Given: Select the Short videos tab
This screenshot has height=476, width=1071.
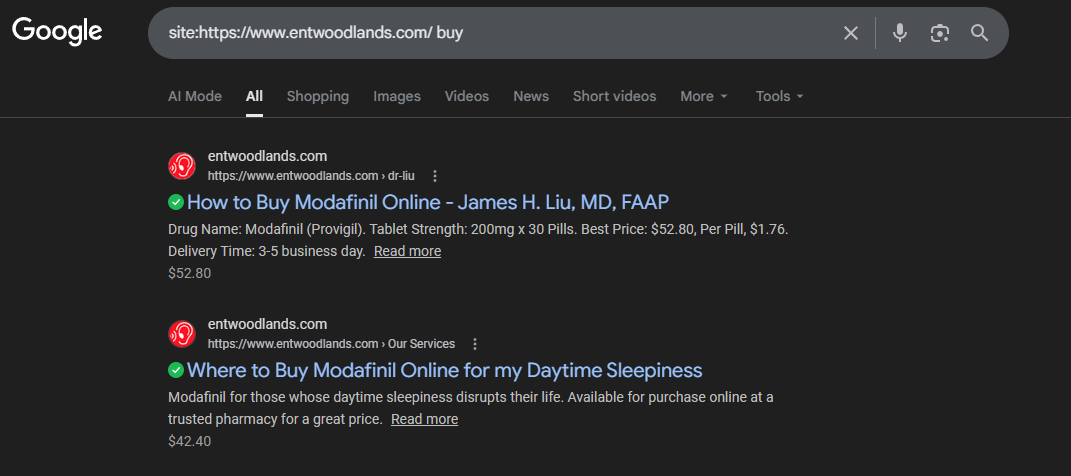Looking at the screenshot, I should click(614, 96).
